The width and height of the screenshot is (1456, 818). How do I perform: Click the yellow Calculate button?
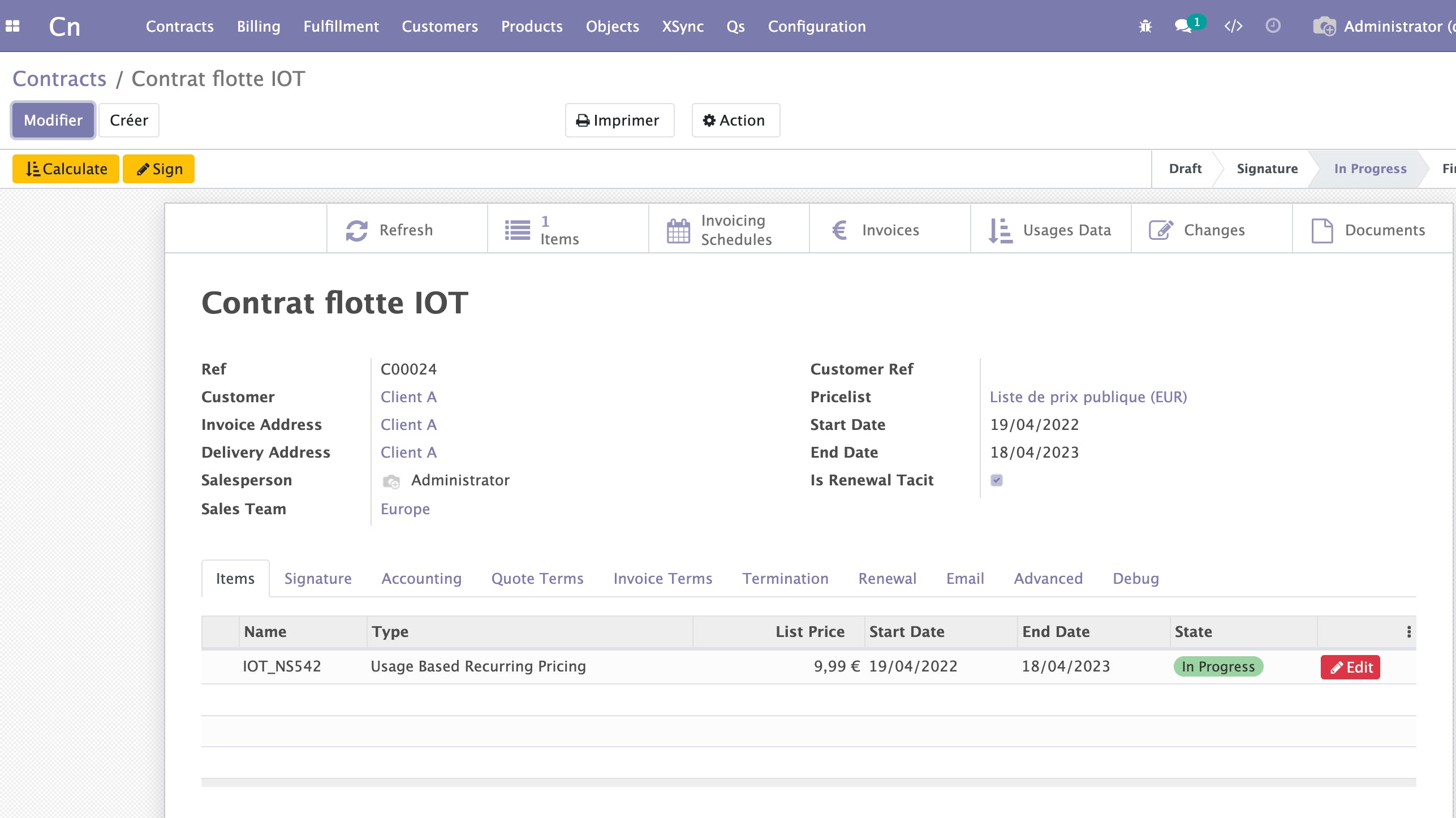coord(66,169)
